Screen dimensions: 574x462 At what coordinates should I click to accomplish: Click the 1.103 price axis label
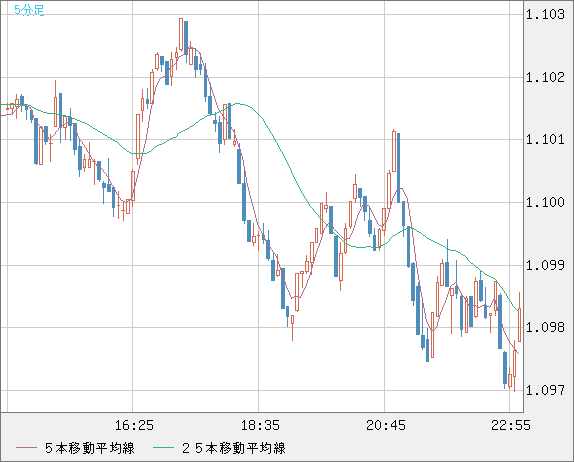click(545, 14)
